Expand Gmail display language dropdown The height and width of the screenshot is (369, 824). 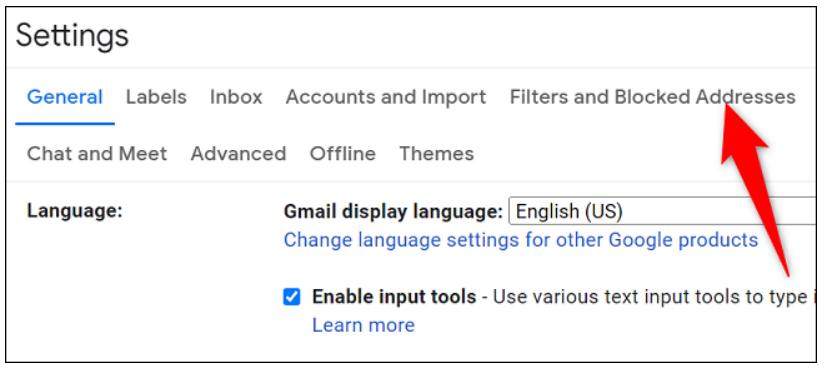tap(662, 211)
